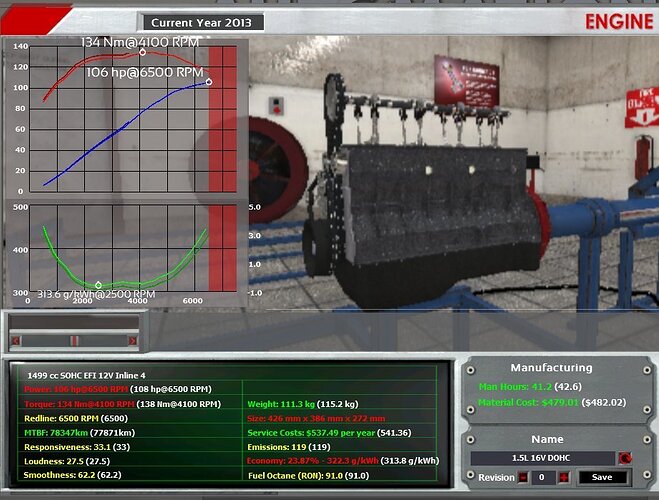Click the red right arrow beside the slider
Screen dimensions: 659x500
[x=132, y=340]
